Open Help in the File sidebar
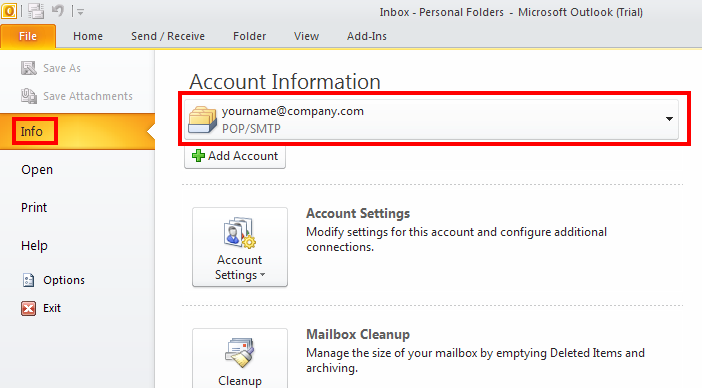Image resolution: width=702 pixels, height=388 pixels. click(x=34, y=246)
